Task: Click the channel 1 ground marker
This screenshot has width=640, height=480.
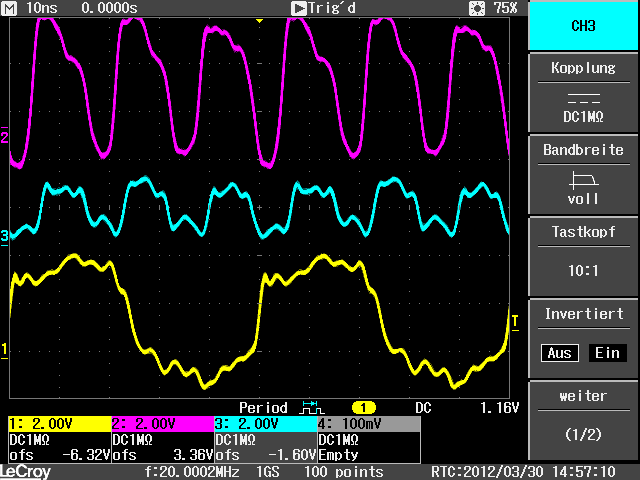Action: pos(4,350)
